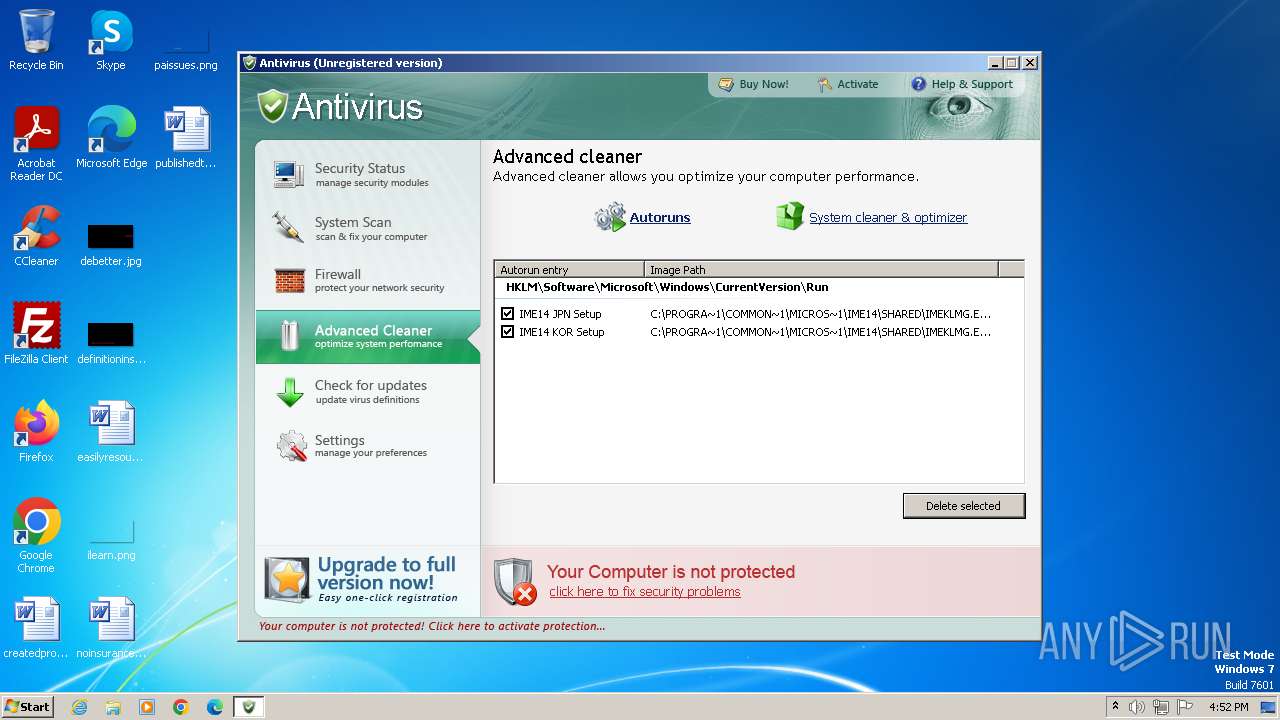Open Recycle Bin on the desktop
This screenshot has height=720, width=1280.
36,41
